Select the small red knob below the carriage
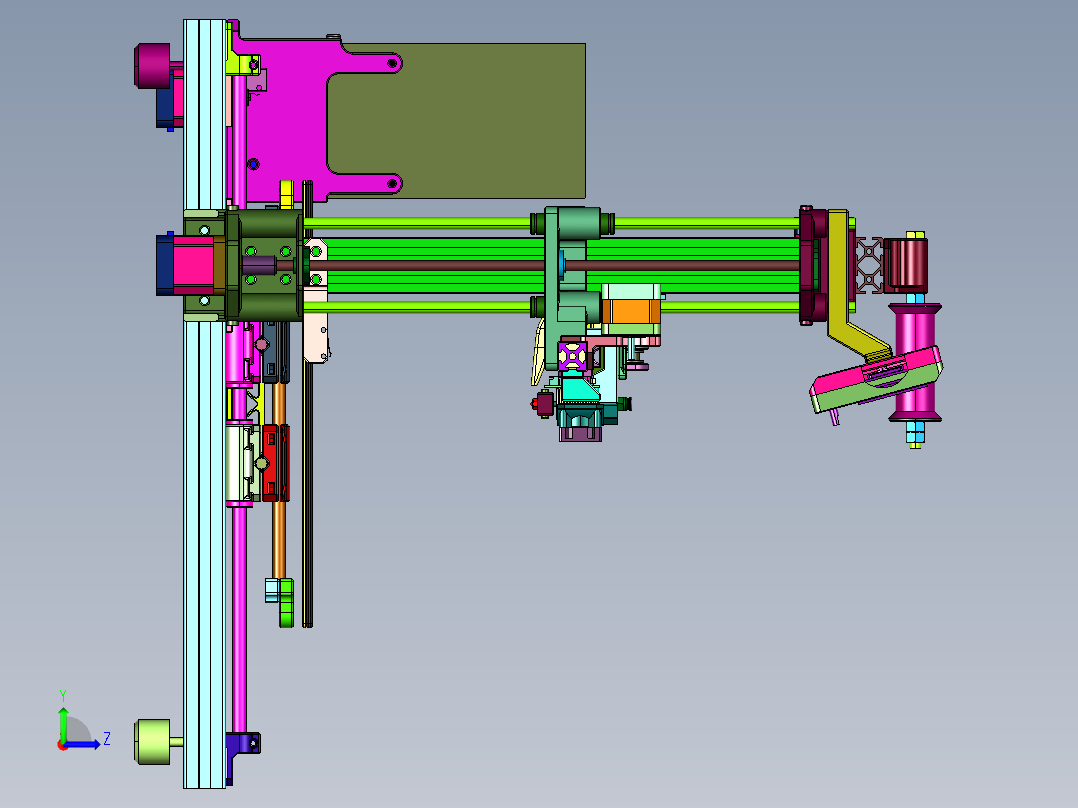The width and height of the screenshot is (1078, 808). [x=534, y=404]
